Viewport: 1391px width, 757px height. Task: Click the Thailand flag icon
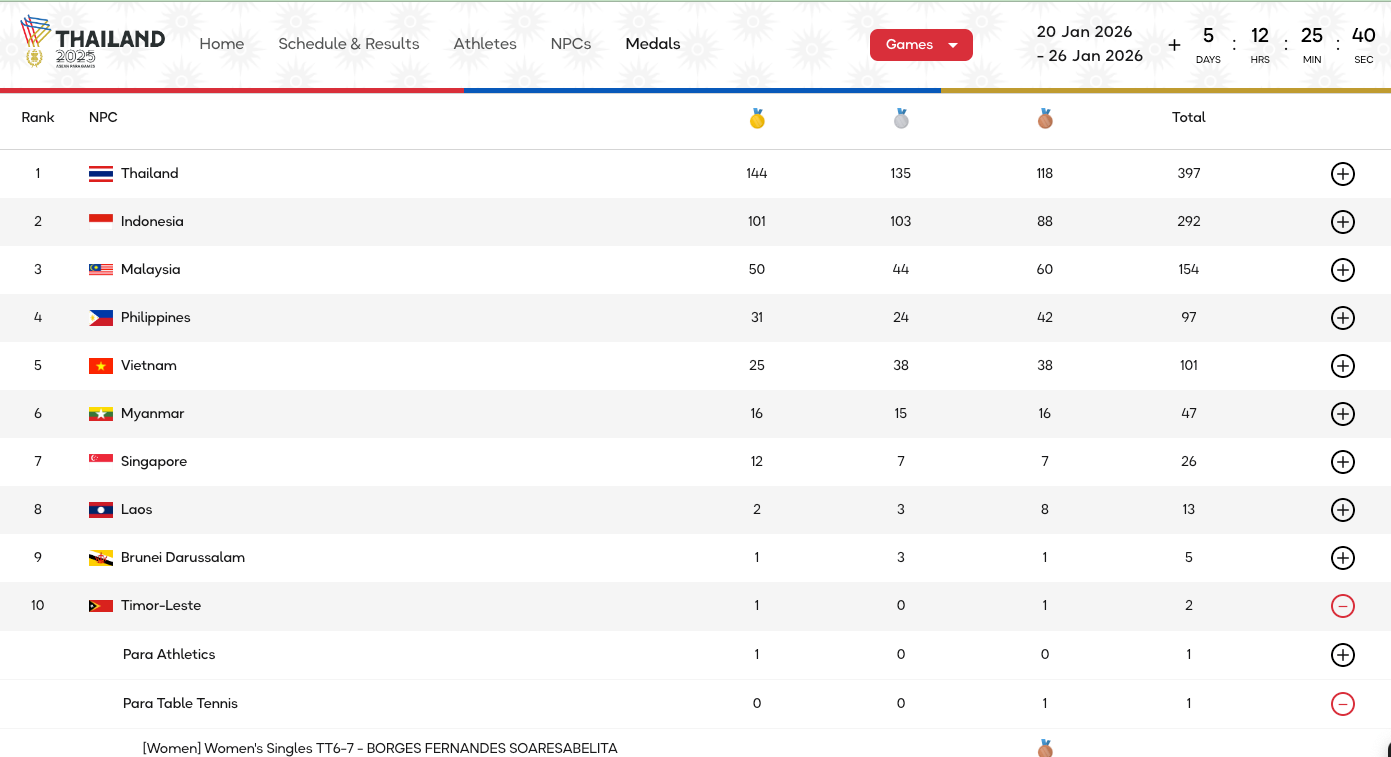pos(101,174)
